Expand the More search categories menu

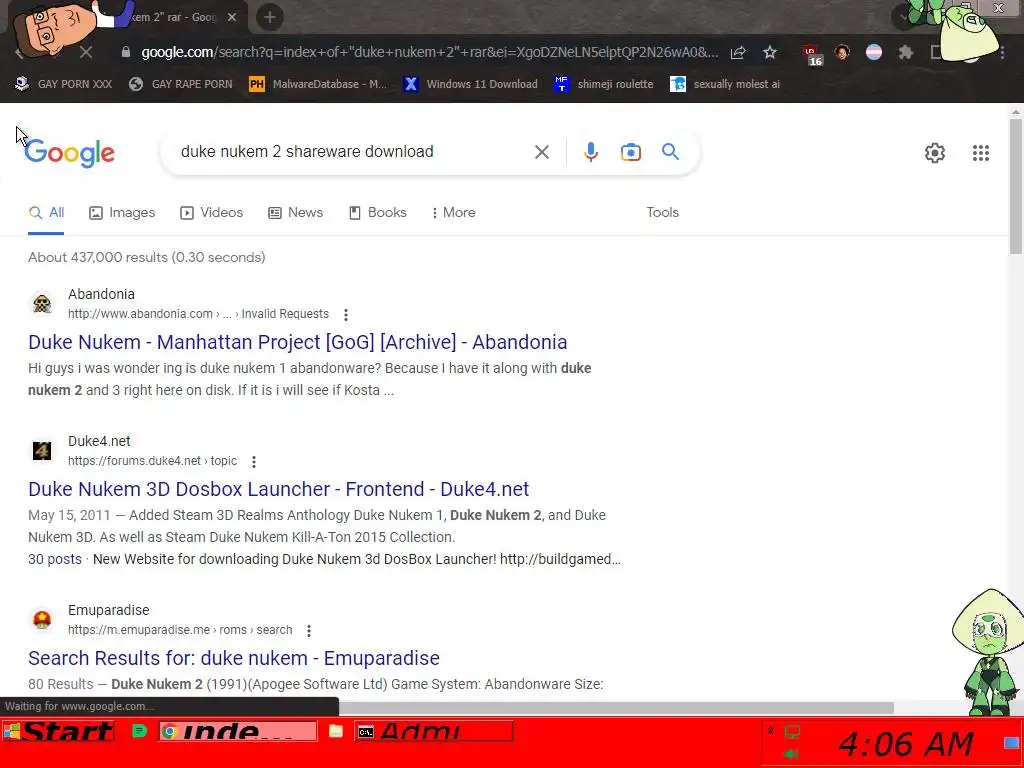tap(453, 213)
